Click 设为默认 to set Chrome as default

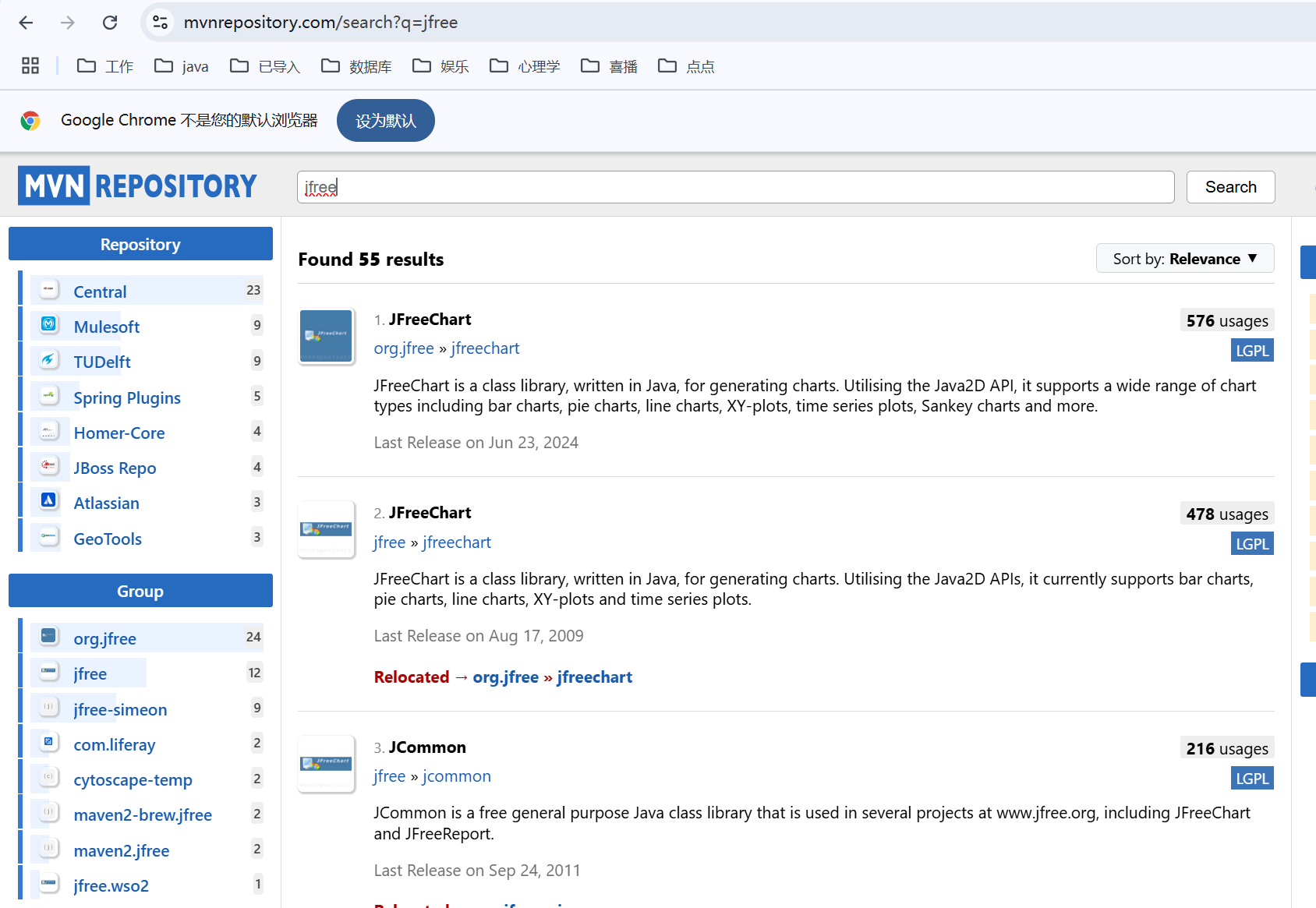pyautogui.click(x=386, y=121)
